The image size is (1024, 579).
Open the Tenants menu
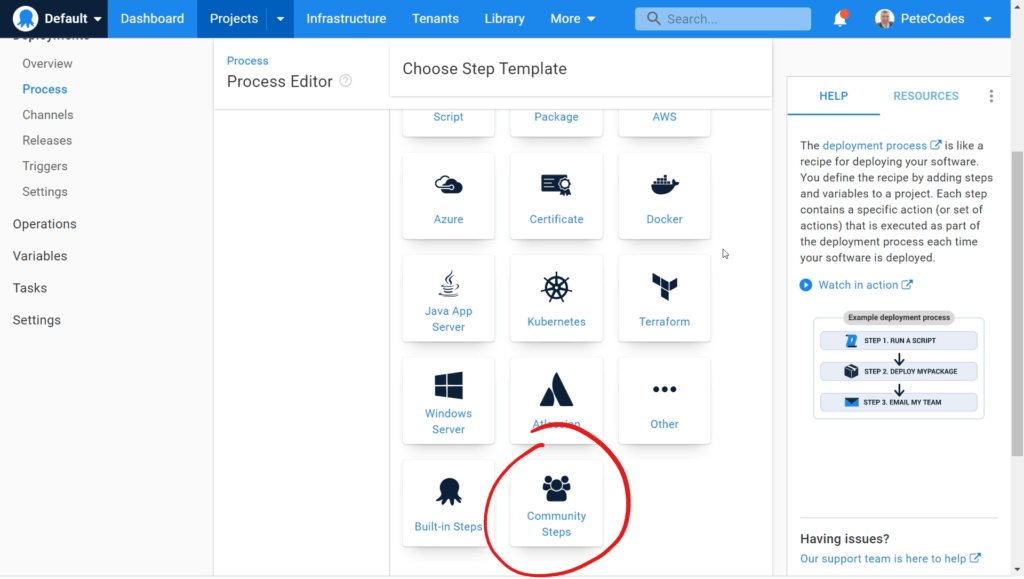coord(435,19)
